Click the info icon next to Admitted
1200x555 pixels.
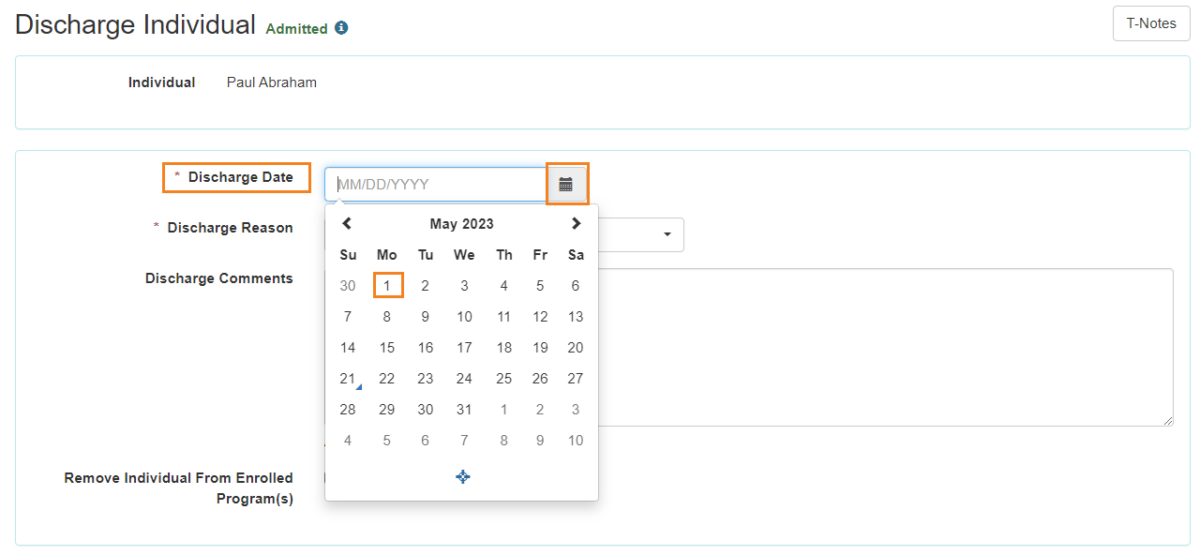coord(342,29)
